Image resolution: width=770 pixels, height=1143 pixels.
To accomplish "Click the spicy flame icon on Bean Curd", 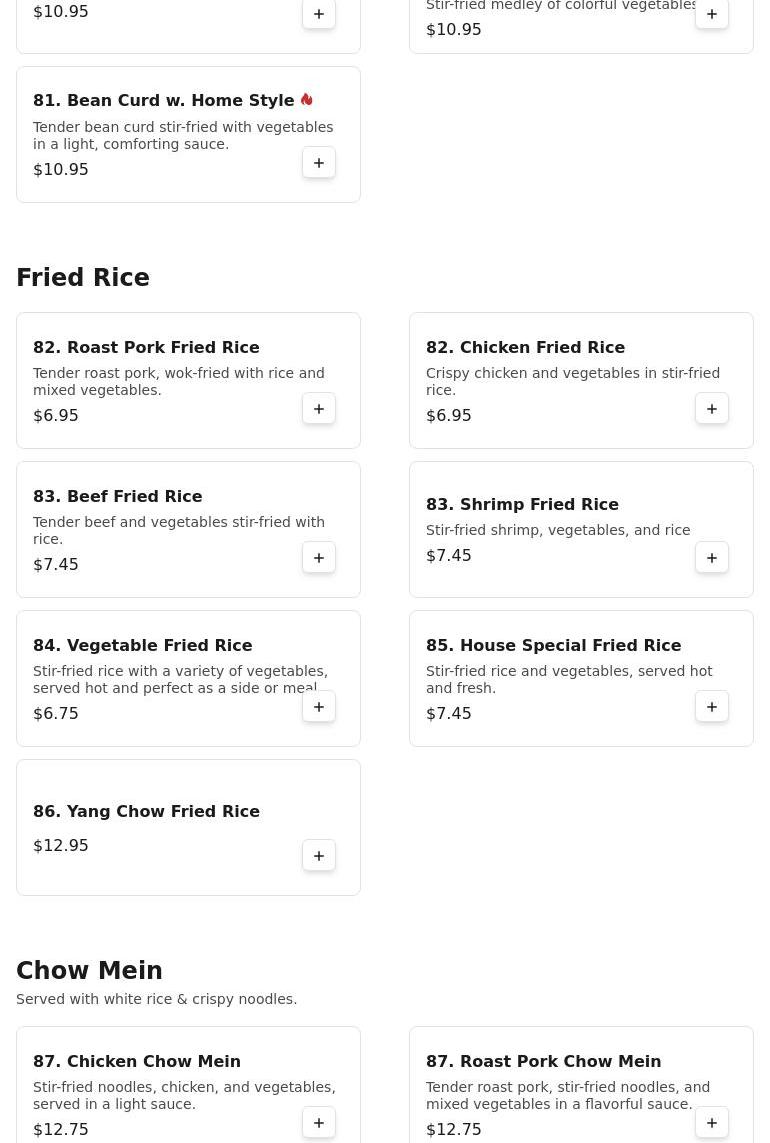I will coord(307,100).
